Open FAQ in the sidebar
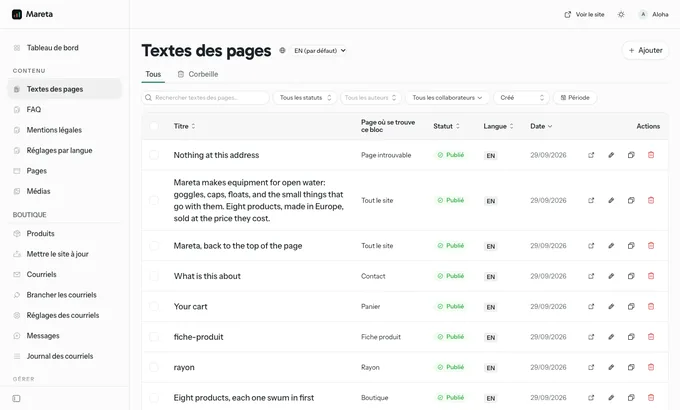Image resolution: width=680 pixels, height=410 pixels. coord(65,109)
